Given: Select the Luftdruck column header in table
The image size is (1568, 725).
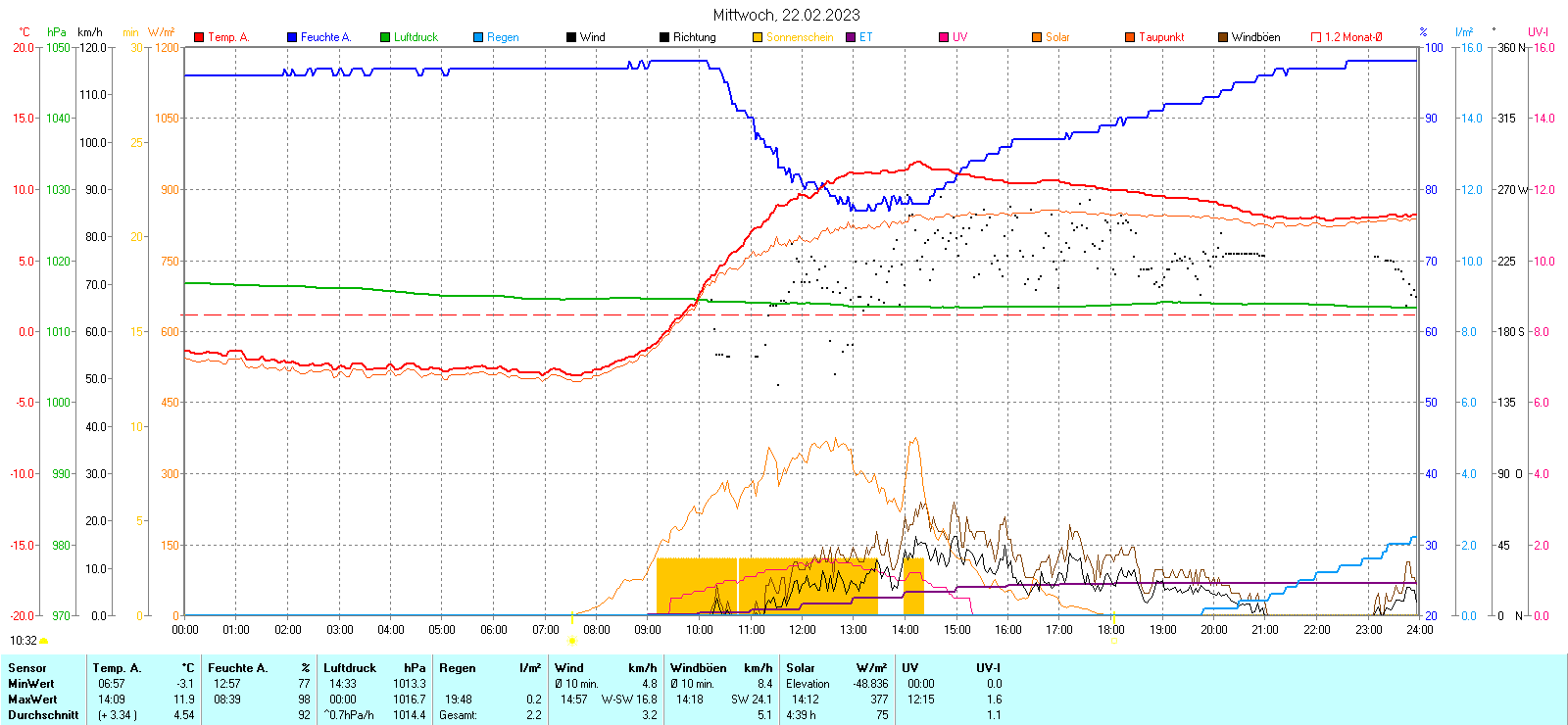Looking at the screenshot, I should pos(349,668).
